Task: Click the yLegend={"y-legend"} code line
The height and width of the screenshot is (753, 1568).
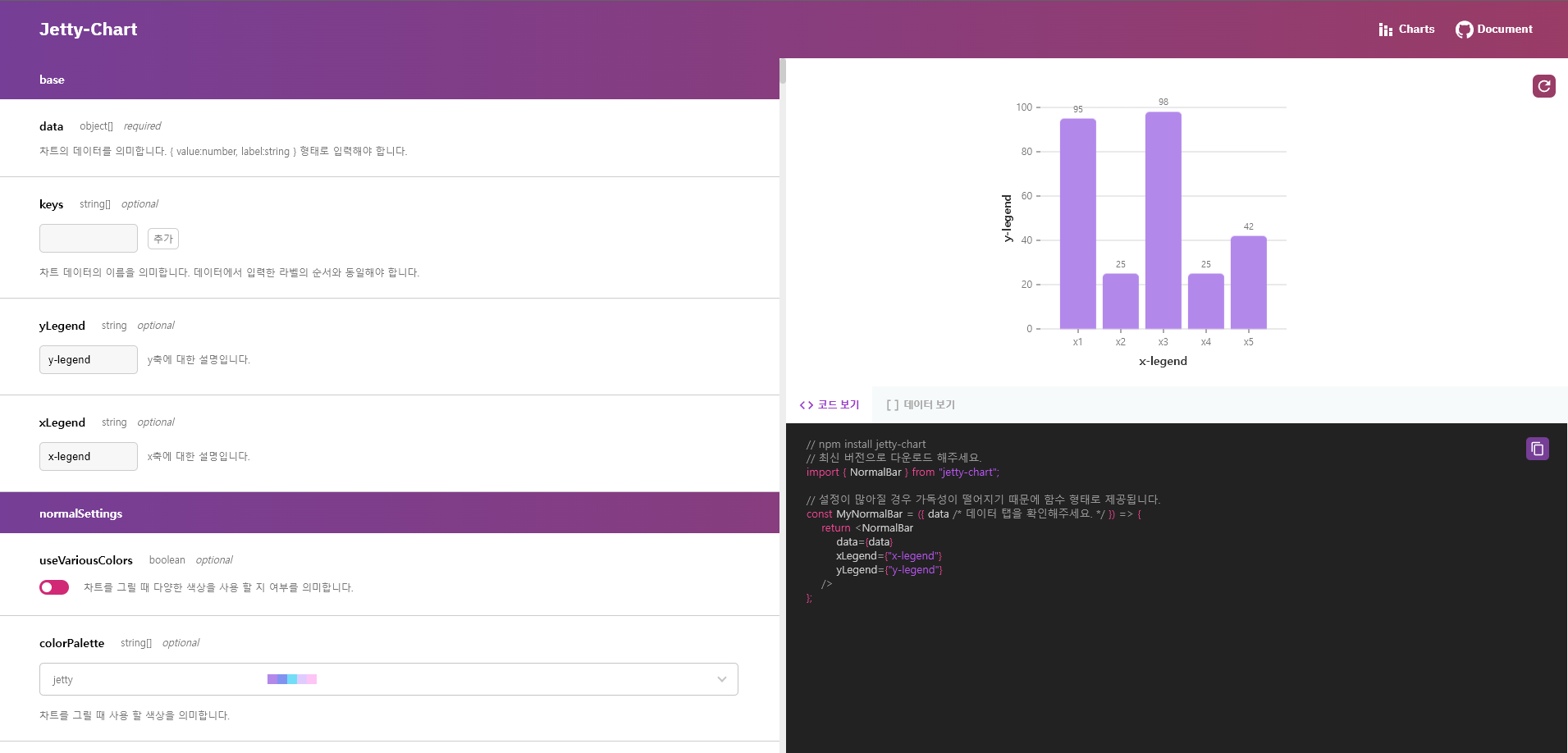Action: coord(889,570)
